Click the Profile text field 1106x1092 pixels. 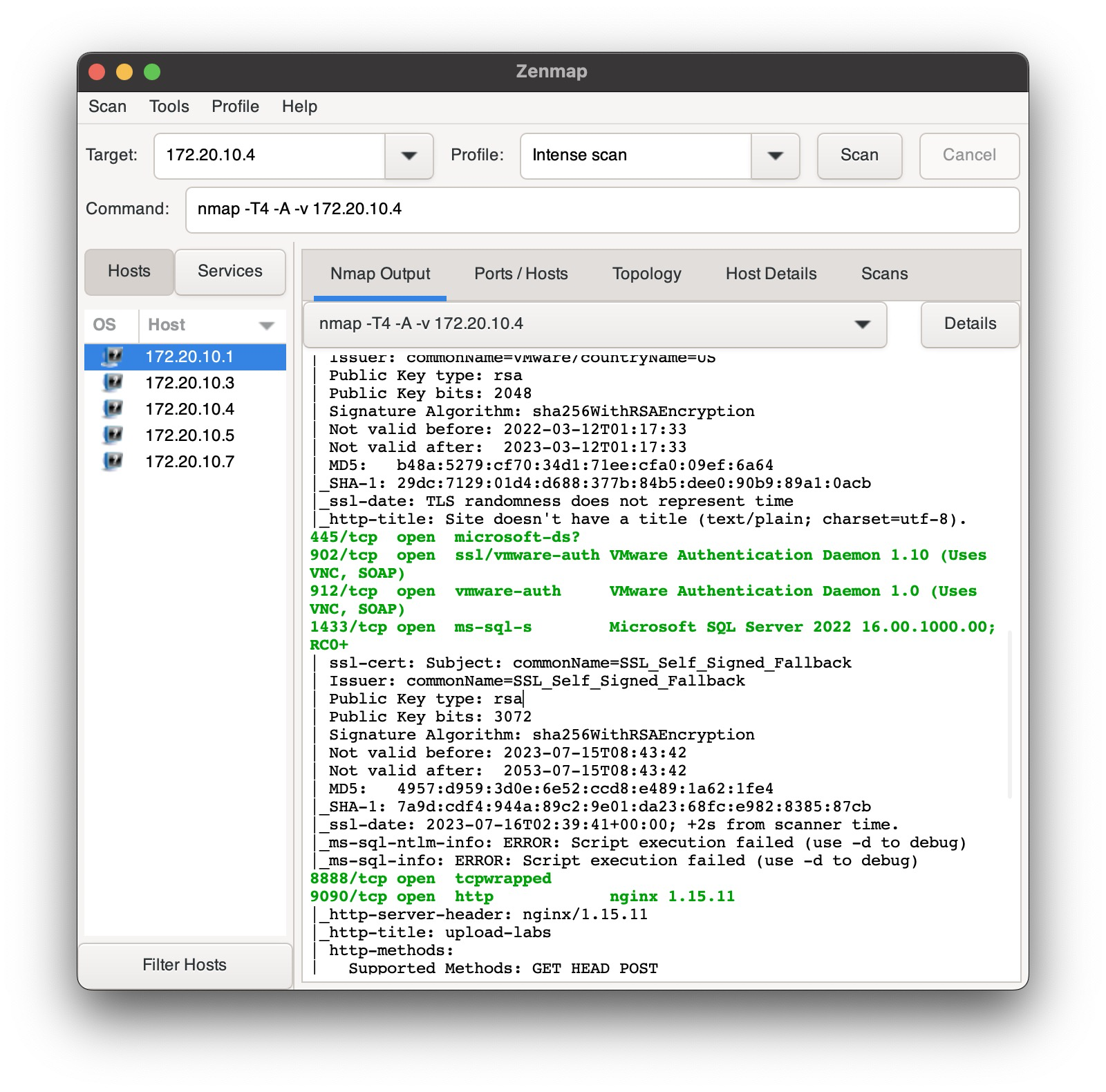pos(636,156)
